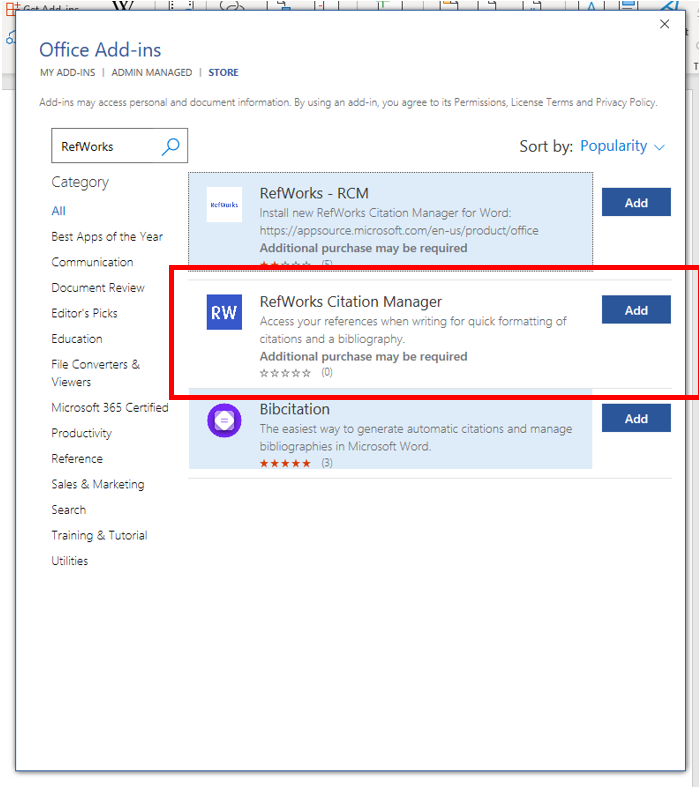Click the RefWorks - RCM logo icon
This screenshot has width=699, height=787.
[224, 204]
